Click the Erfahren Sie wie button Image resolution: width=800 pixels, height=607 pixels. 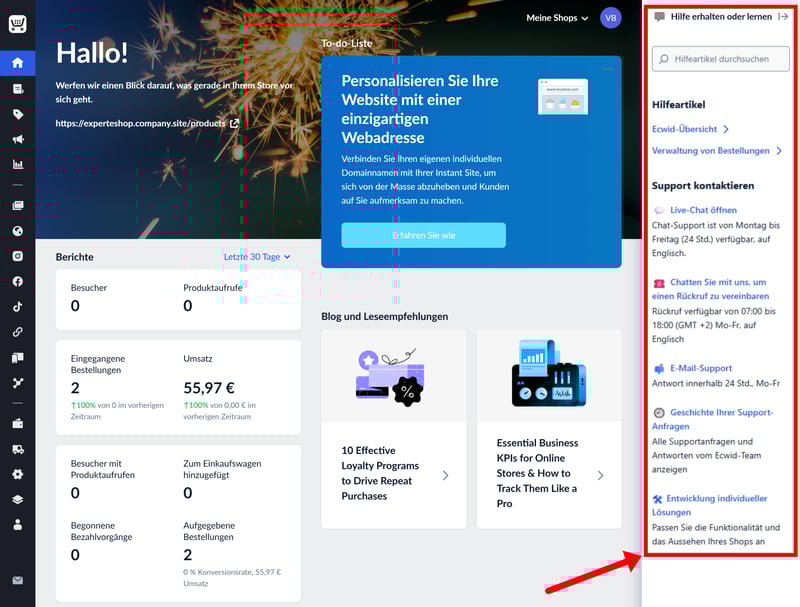pyautogui.click(x=423, y=235)
